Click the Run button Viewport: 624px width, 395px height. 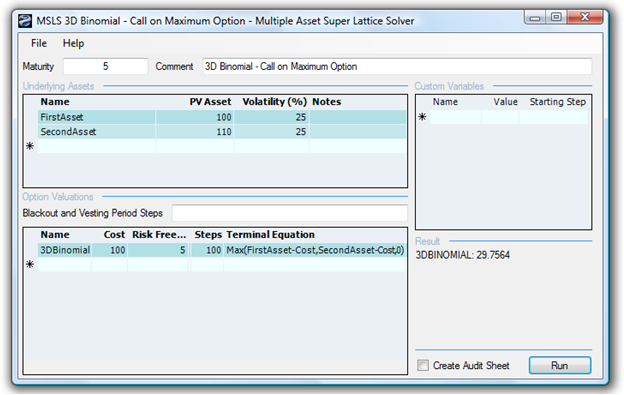point(560,365)
